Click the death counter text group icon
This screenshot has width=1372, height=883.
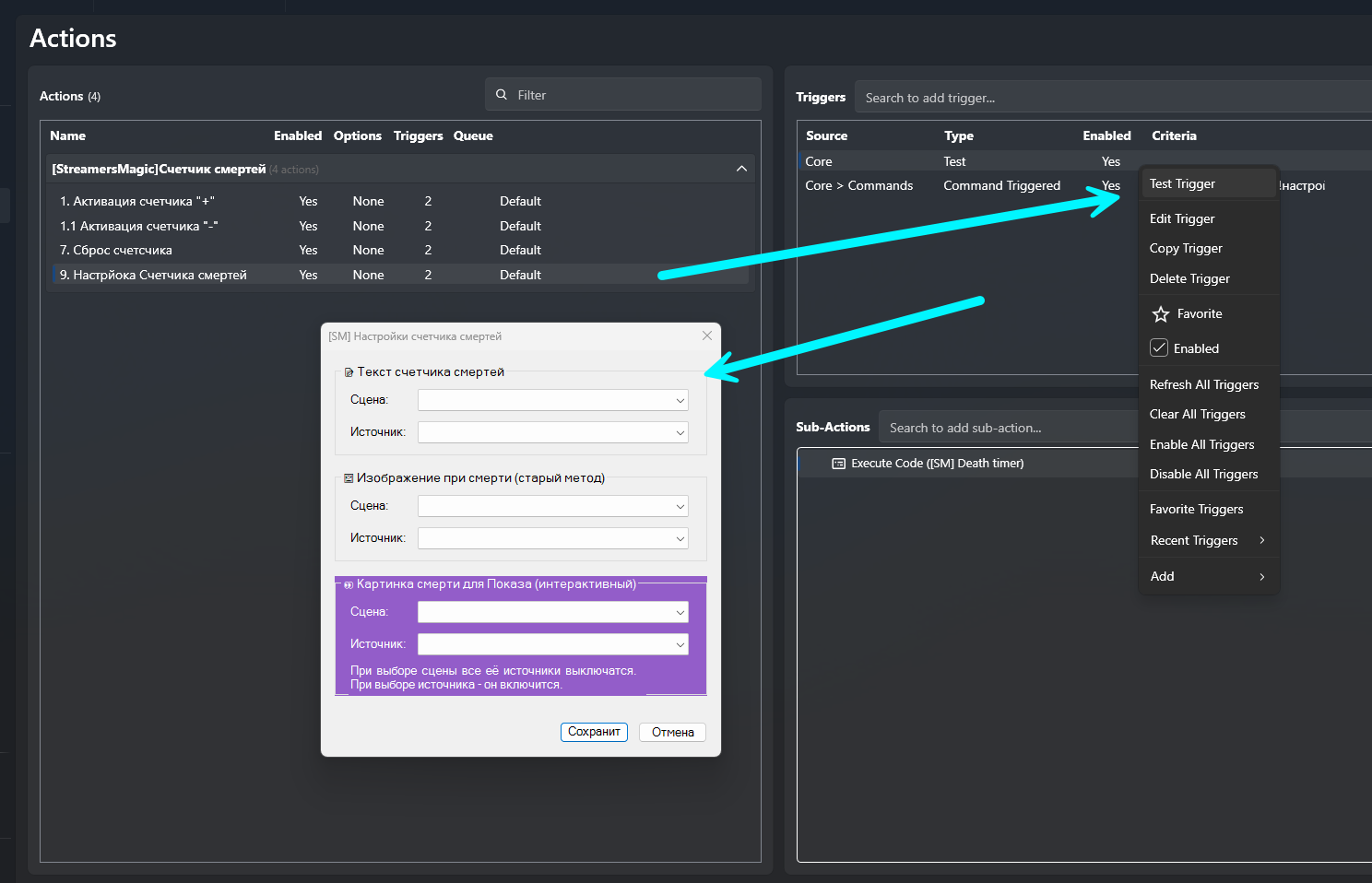pos(349,372)
